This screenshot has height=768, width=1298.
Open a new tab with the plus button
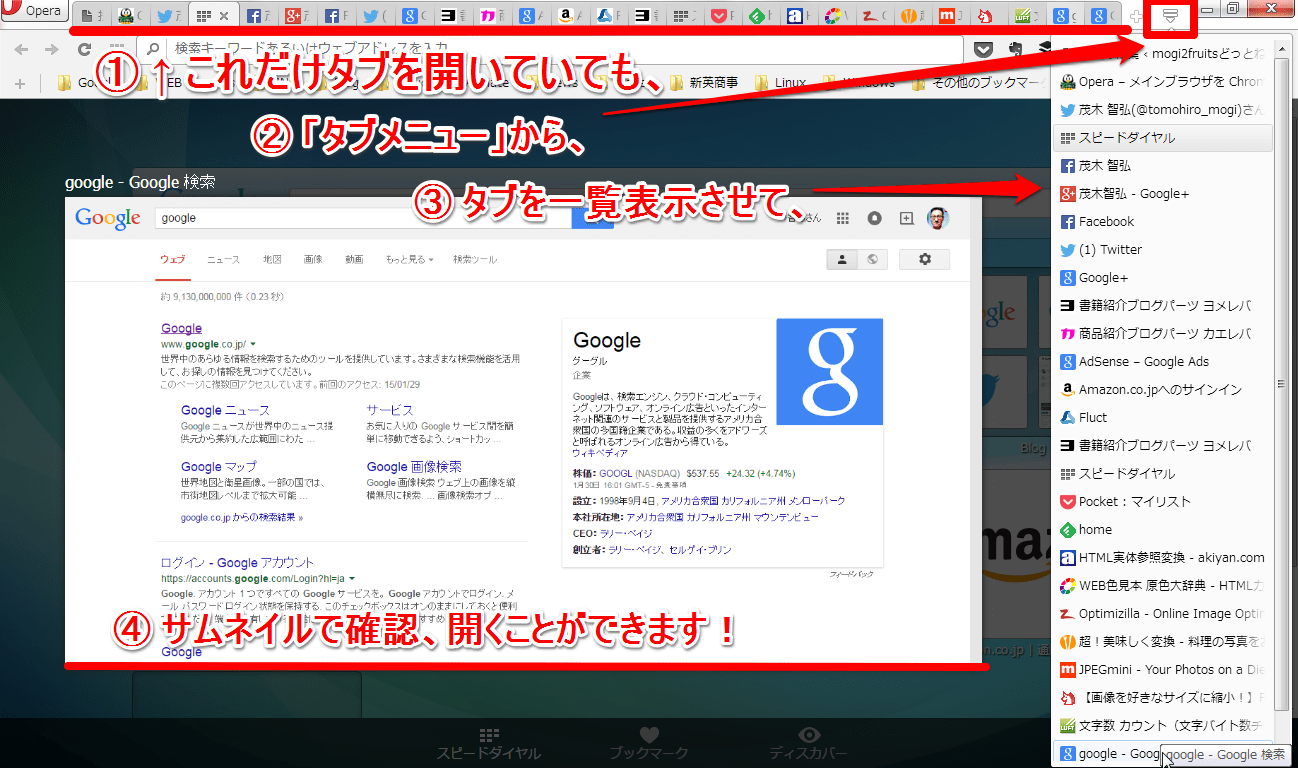1135,17
